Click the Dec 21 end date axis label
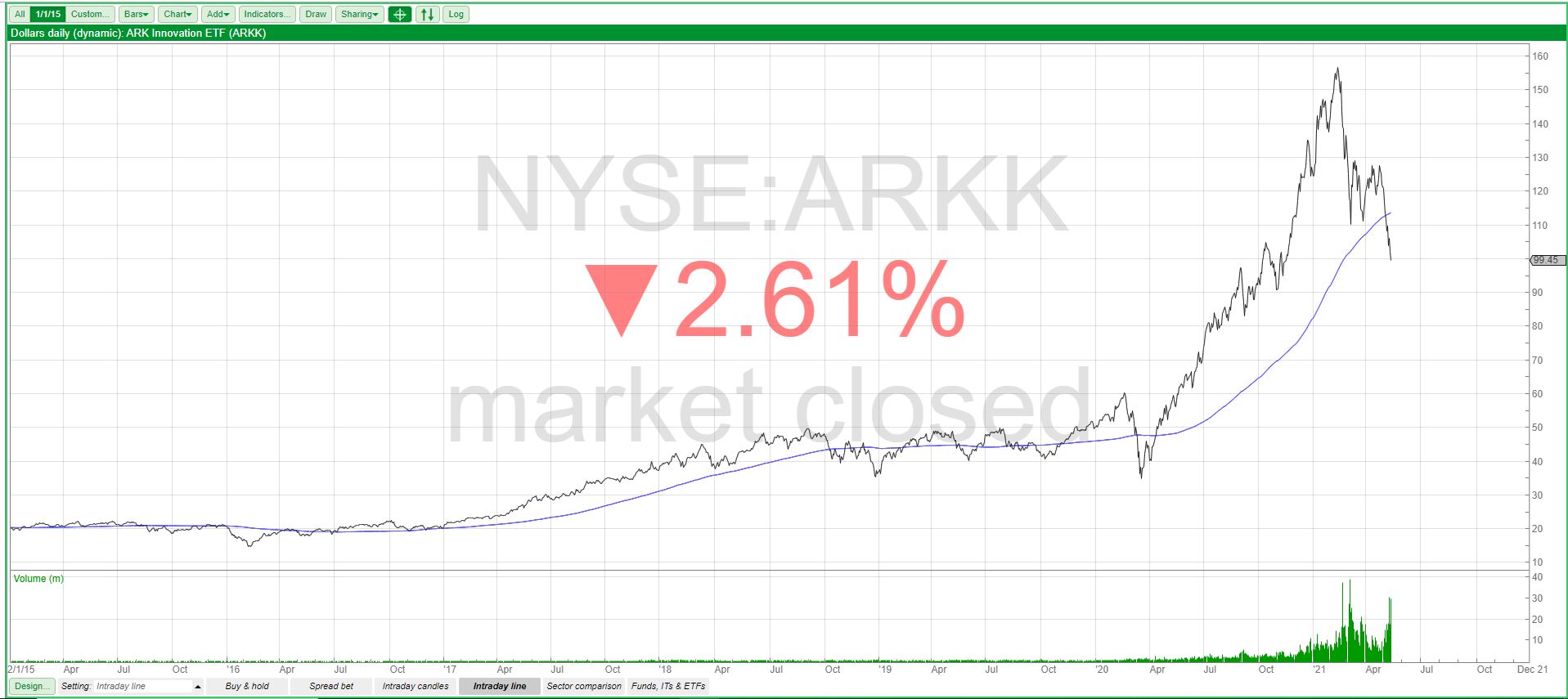1568x699 pixels. point(1532,669)
